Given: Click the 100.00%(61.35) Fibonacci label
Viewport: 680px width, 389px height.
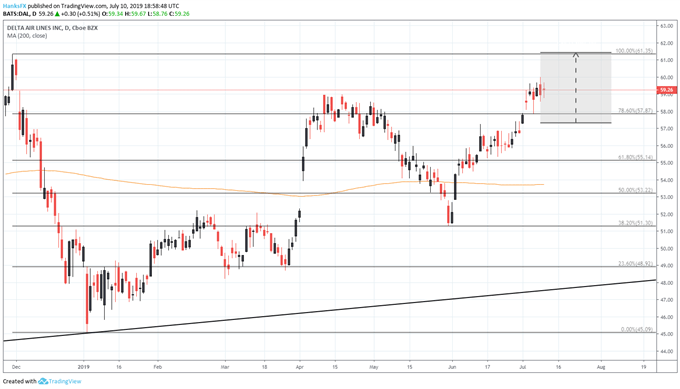Looking at the screenshot, I should click(634, 51).
